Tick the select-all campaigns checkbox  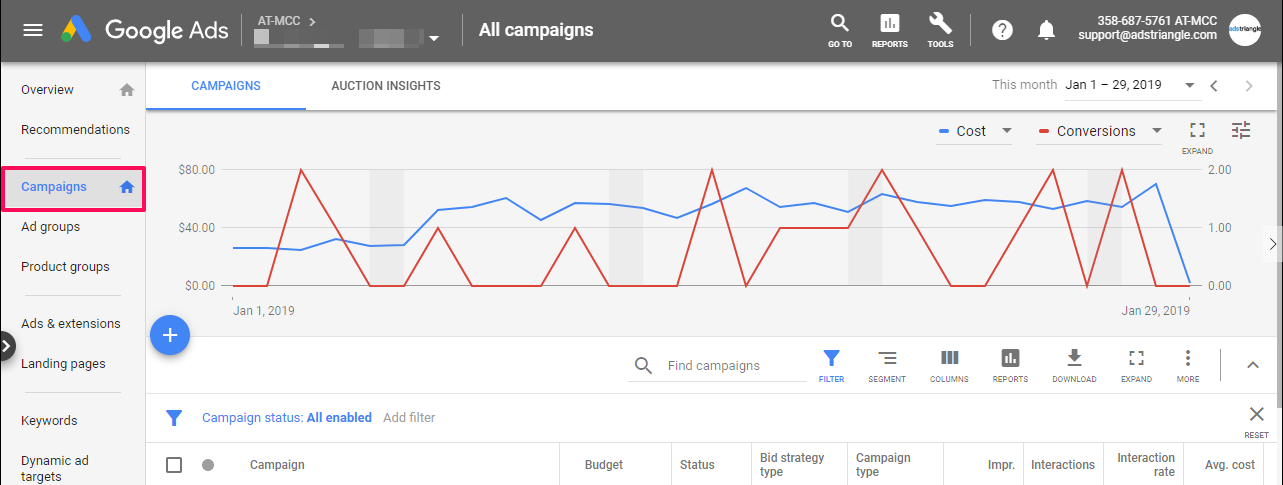coord(174,465)
